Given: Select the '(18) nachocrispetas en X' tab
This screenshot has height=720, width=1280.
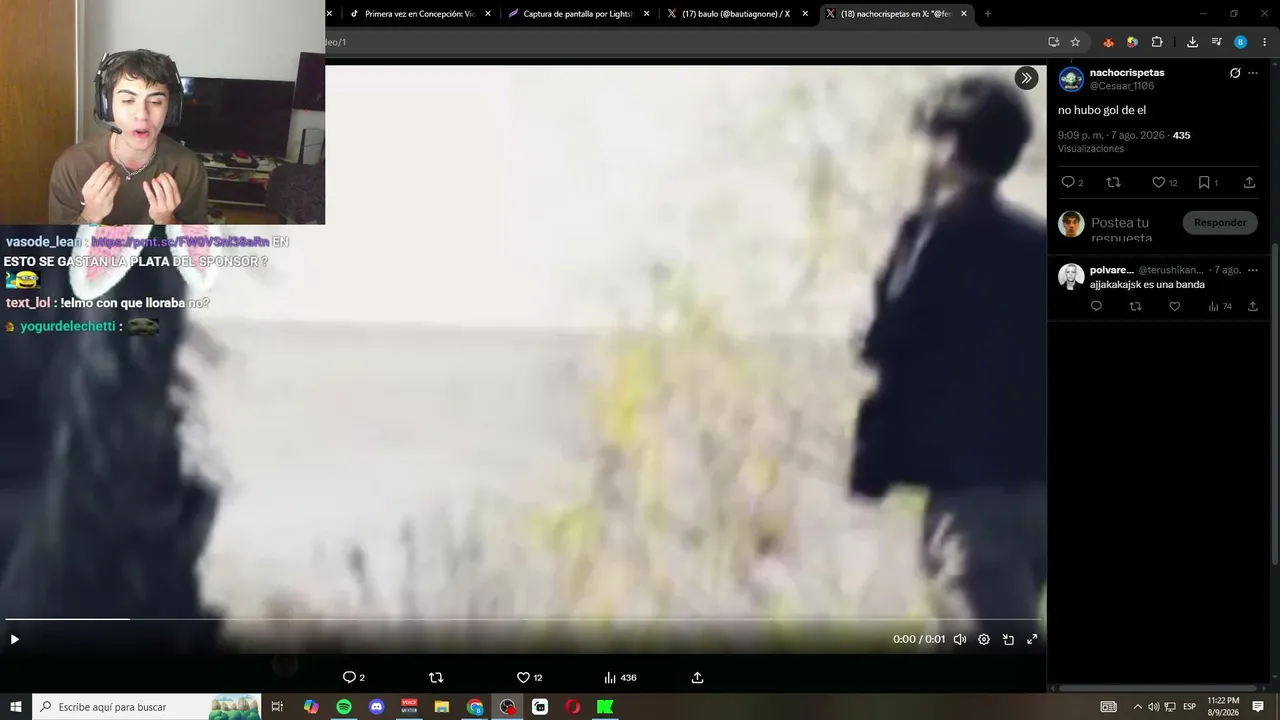Looking at the screenshot, I should tap(895, 14).
